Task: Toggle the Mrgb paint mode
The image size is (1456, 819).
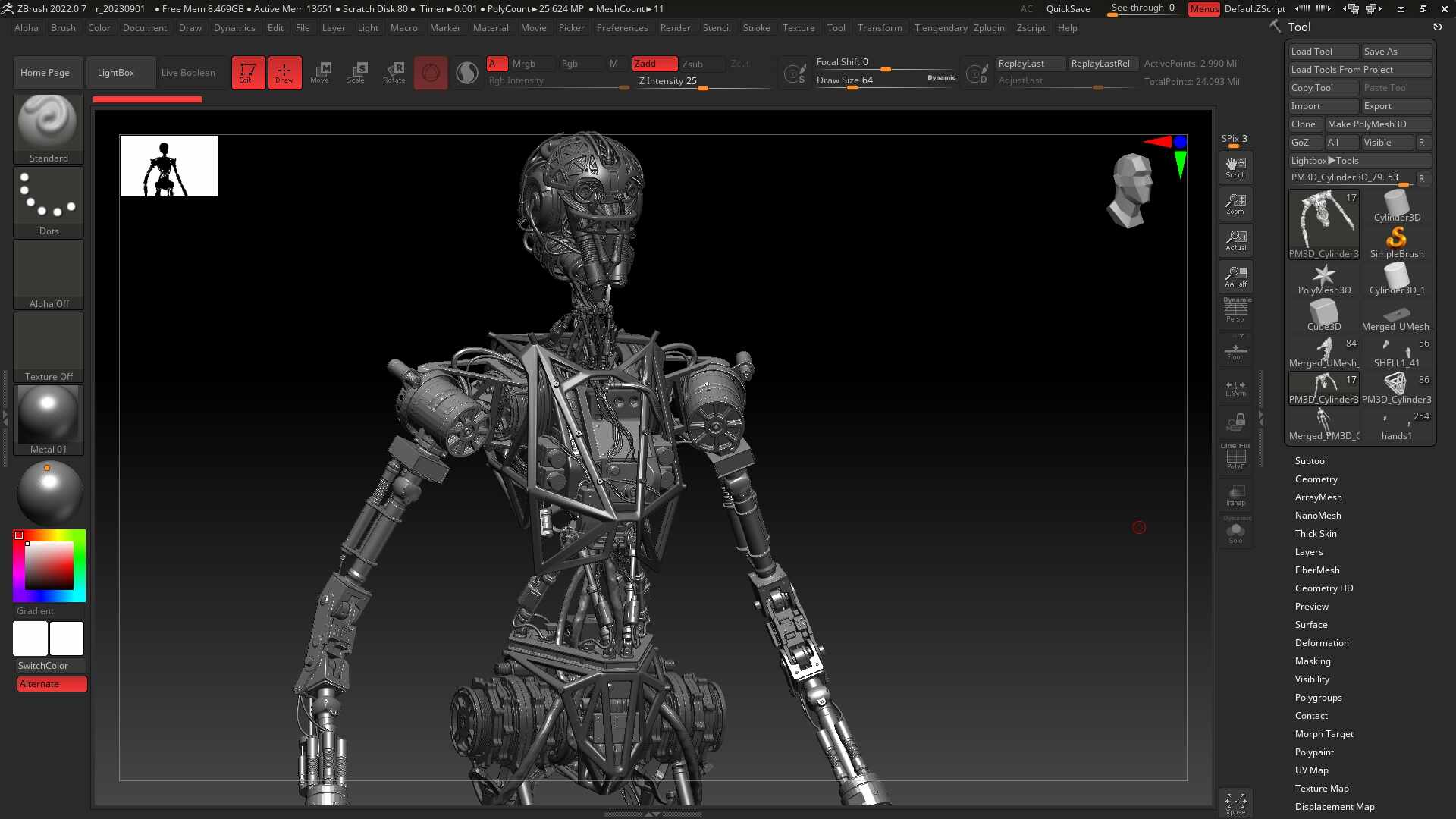Action: (524, 64)
